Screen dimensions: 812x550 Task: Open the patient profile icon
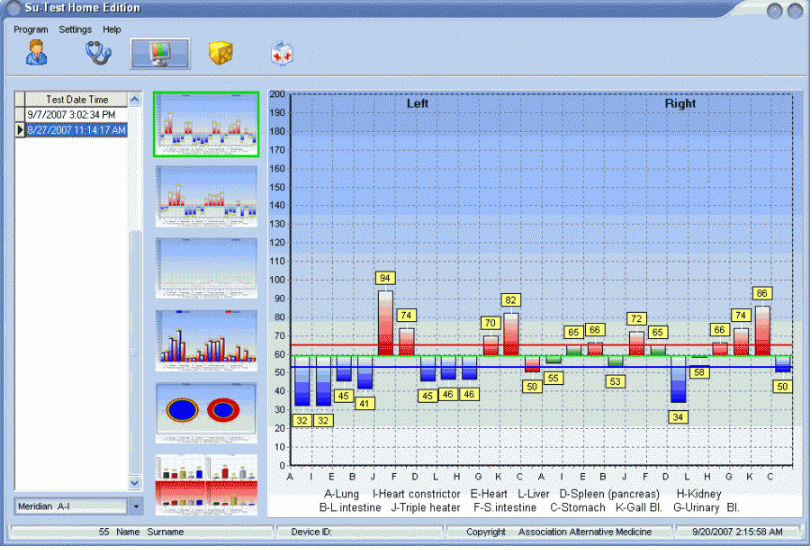(36, 53)
